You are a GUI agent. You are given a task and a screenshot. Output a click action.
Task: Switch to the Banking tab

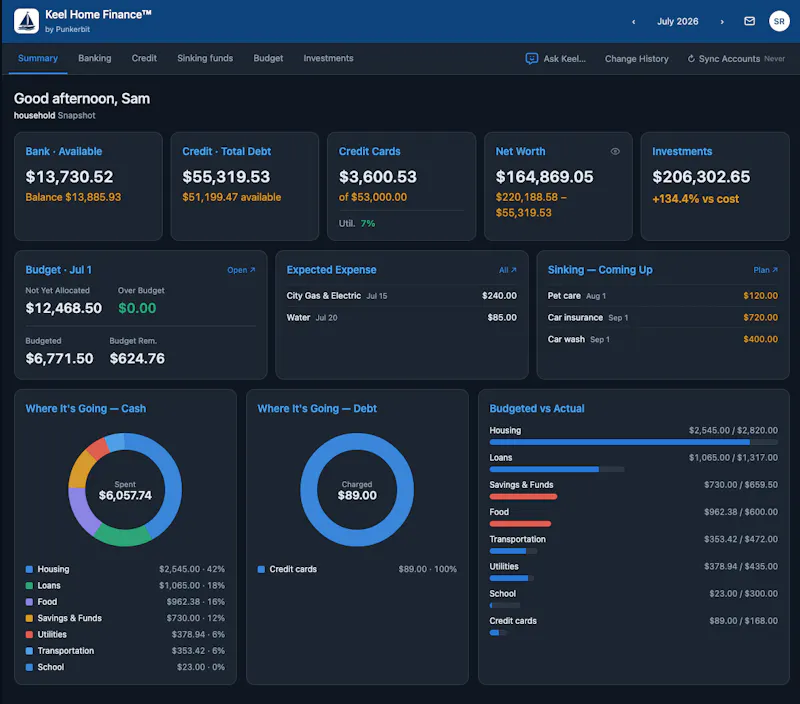tap(94, 58)
